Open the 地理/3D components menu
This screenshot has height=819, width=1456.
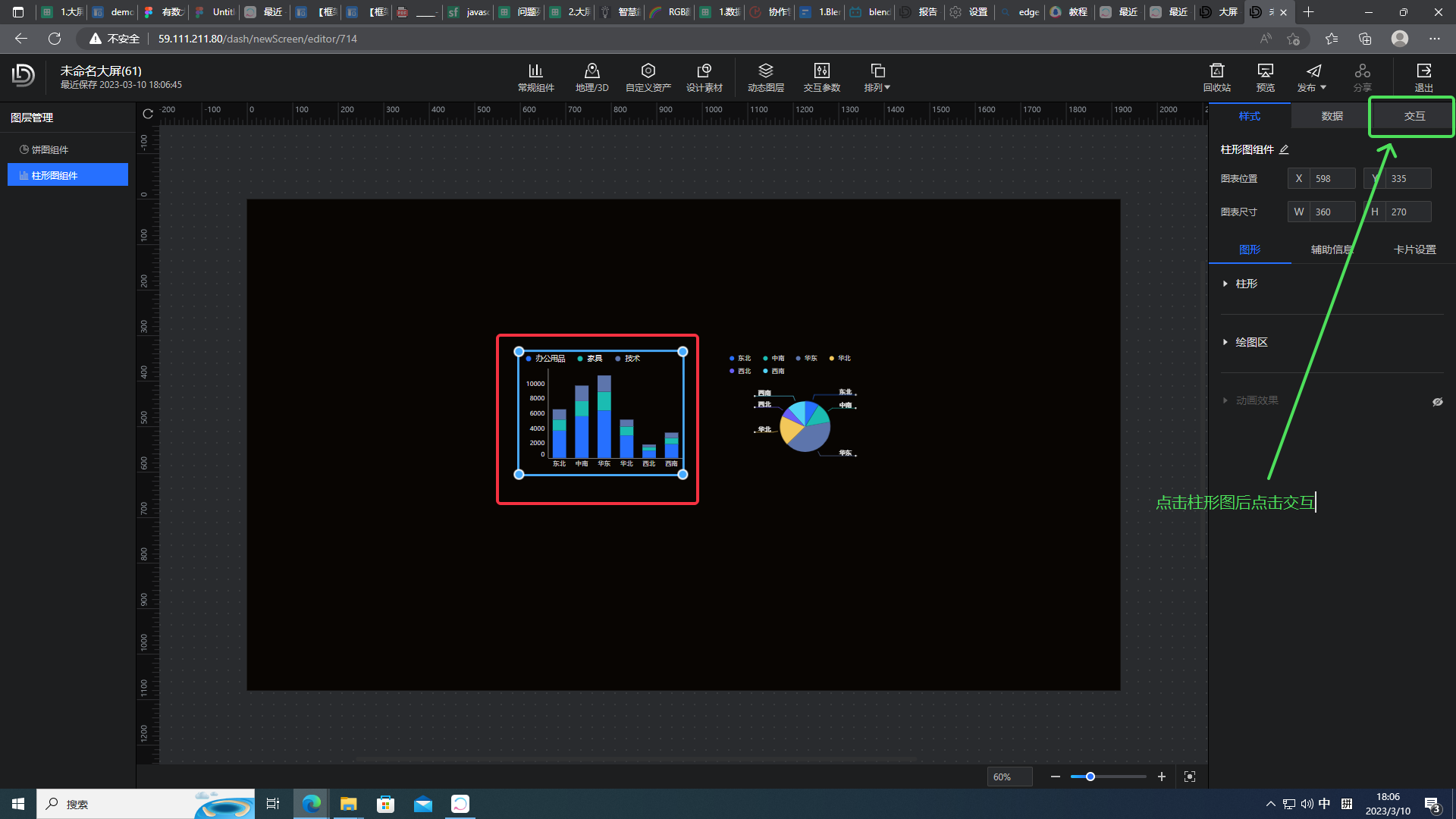point(591,77)
